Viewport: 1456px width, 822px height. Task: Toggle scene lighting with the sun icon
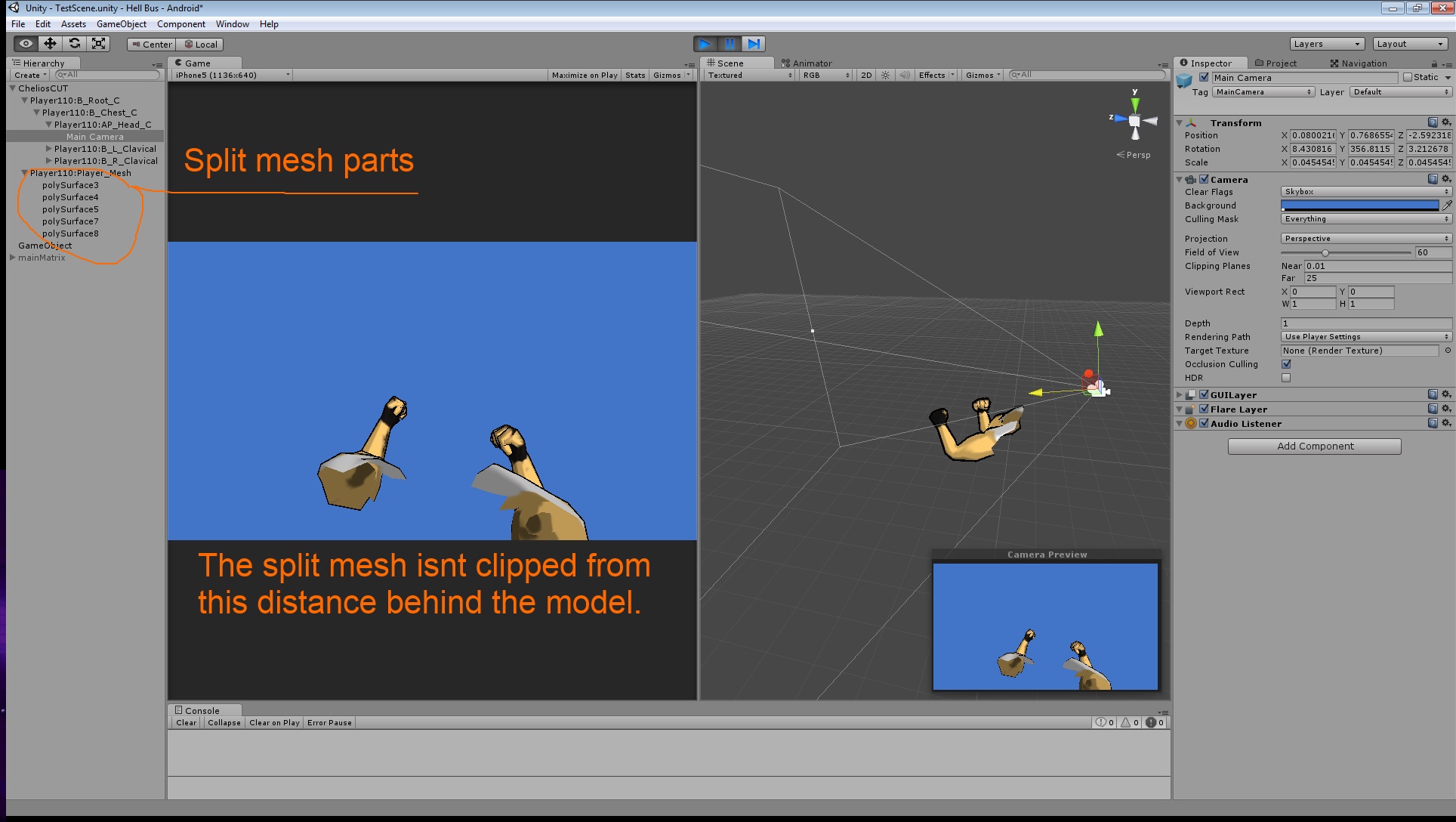click(885, 75)
